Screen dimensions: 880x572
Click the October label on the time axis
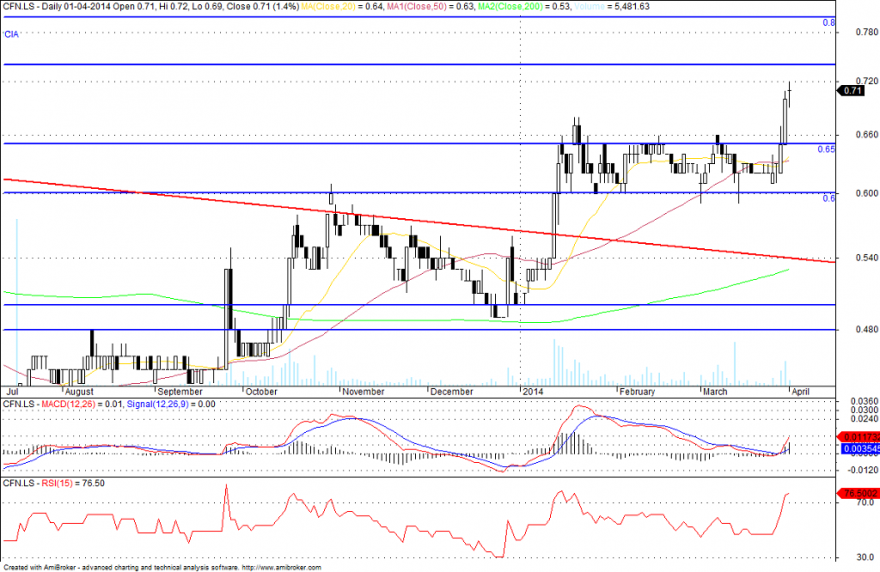point(261,391)
